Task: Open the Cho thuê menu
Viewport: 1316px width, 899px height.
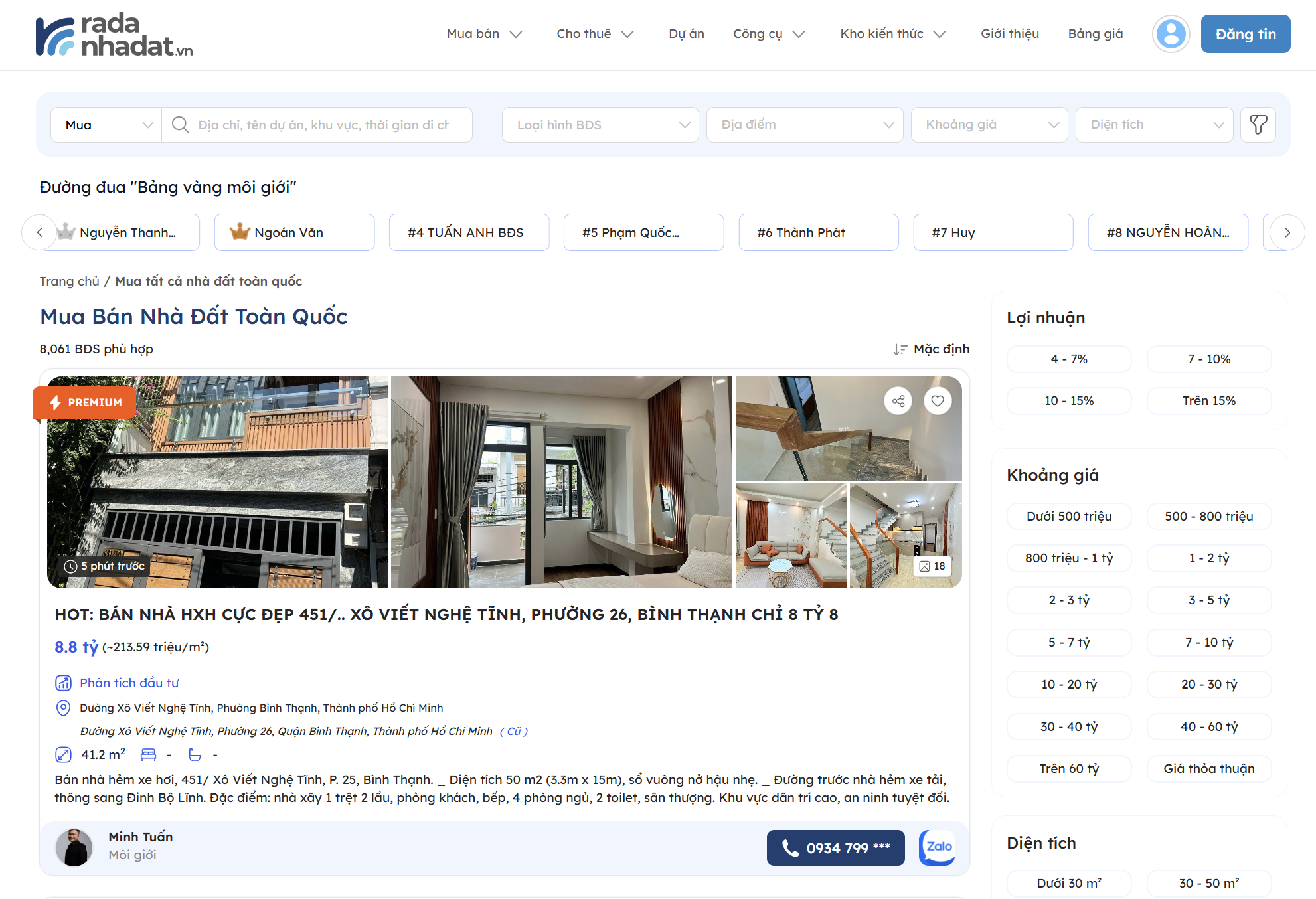Action: point(594,34)
